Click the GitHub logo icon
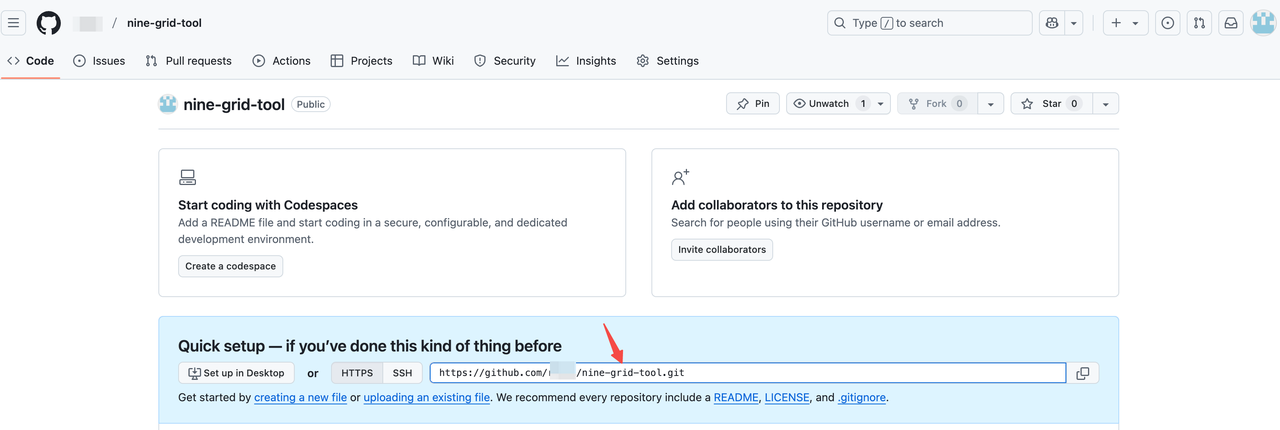 [x=48, y=23]
